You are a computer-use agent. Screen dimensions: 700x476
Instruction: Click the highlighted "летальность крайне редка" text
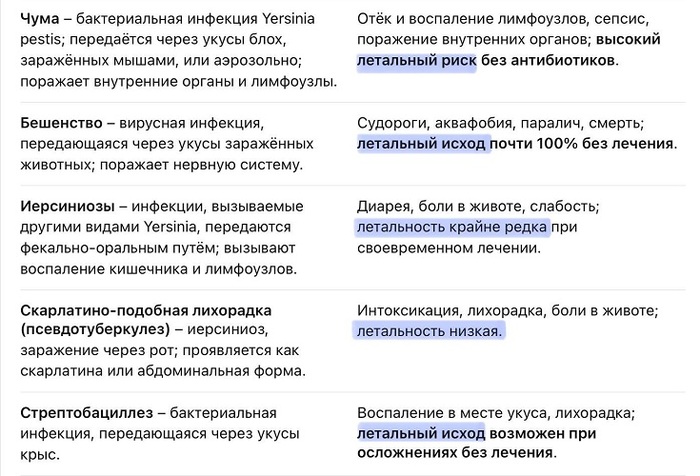451,227
